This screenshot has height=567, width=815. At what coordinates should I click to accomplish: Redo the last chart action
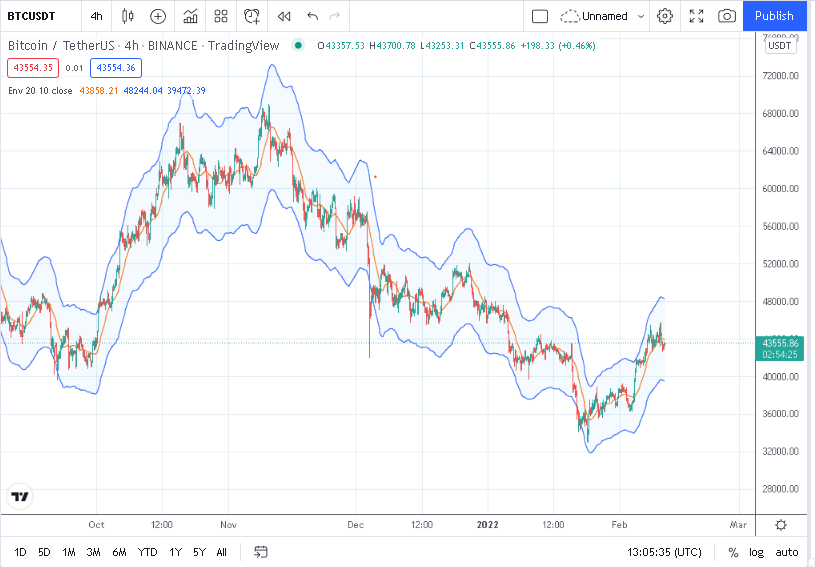pyautogui.click(x=334, y=16)
